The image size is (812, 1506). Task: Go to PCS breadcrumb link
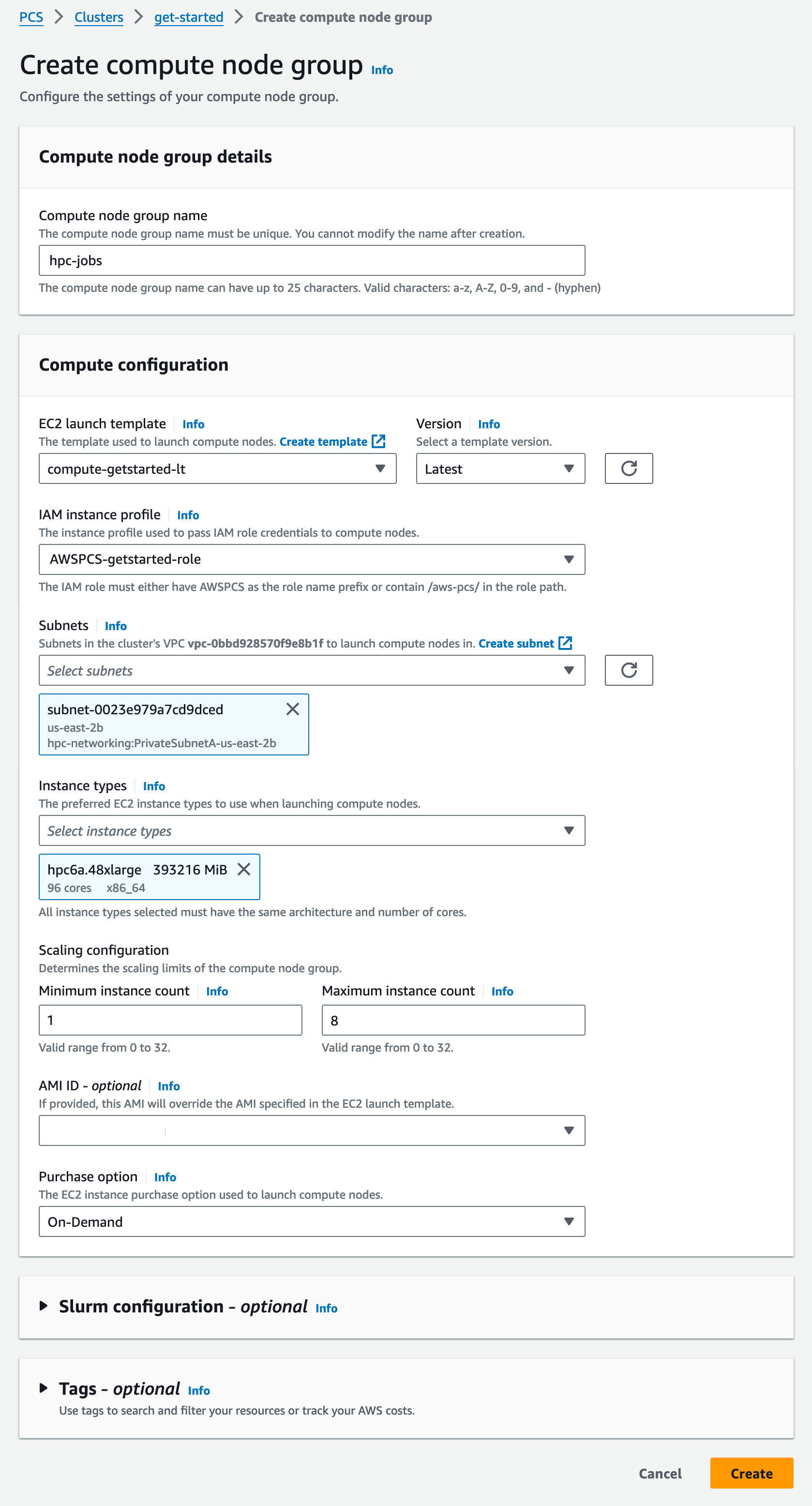pos(31,17)
